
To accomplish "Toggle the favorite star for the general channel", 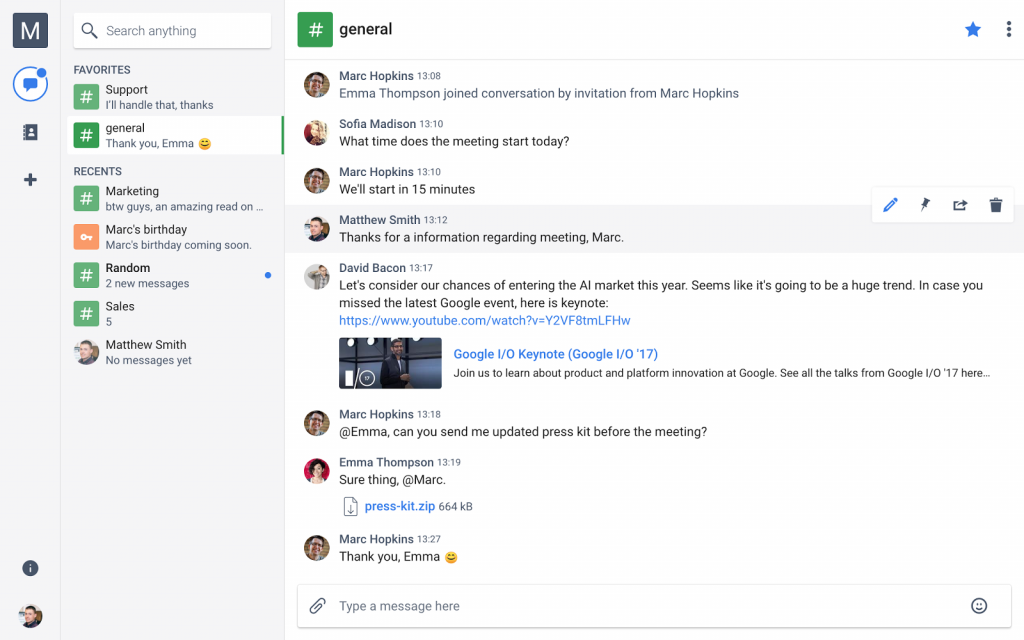I will coord(972,29).
